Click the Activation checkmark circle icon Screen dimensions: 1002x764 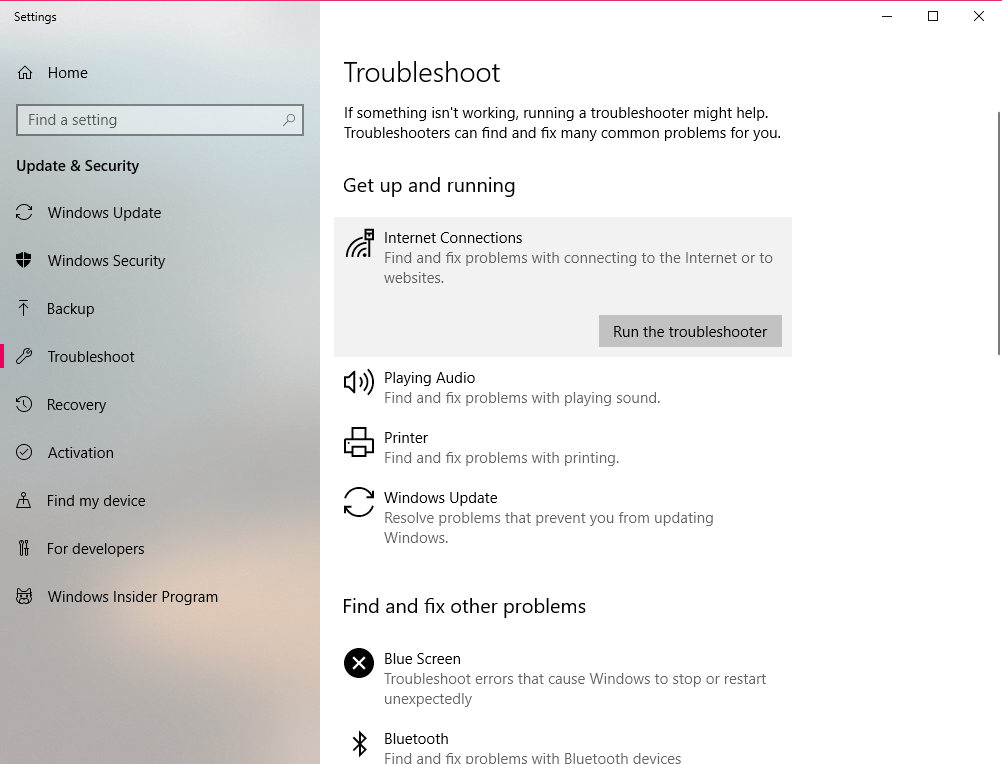point(24,452)
